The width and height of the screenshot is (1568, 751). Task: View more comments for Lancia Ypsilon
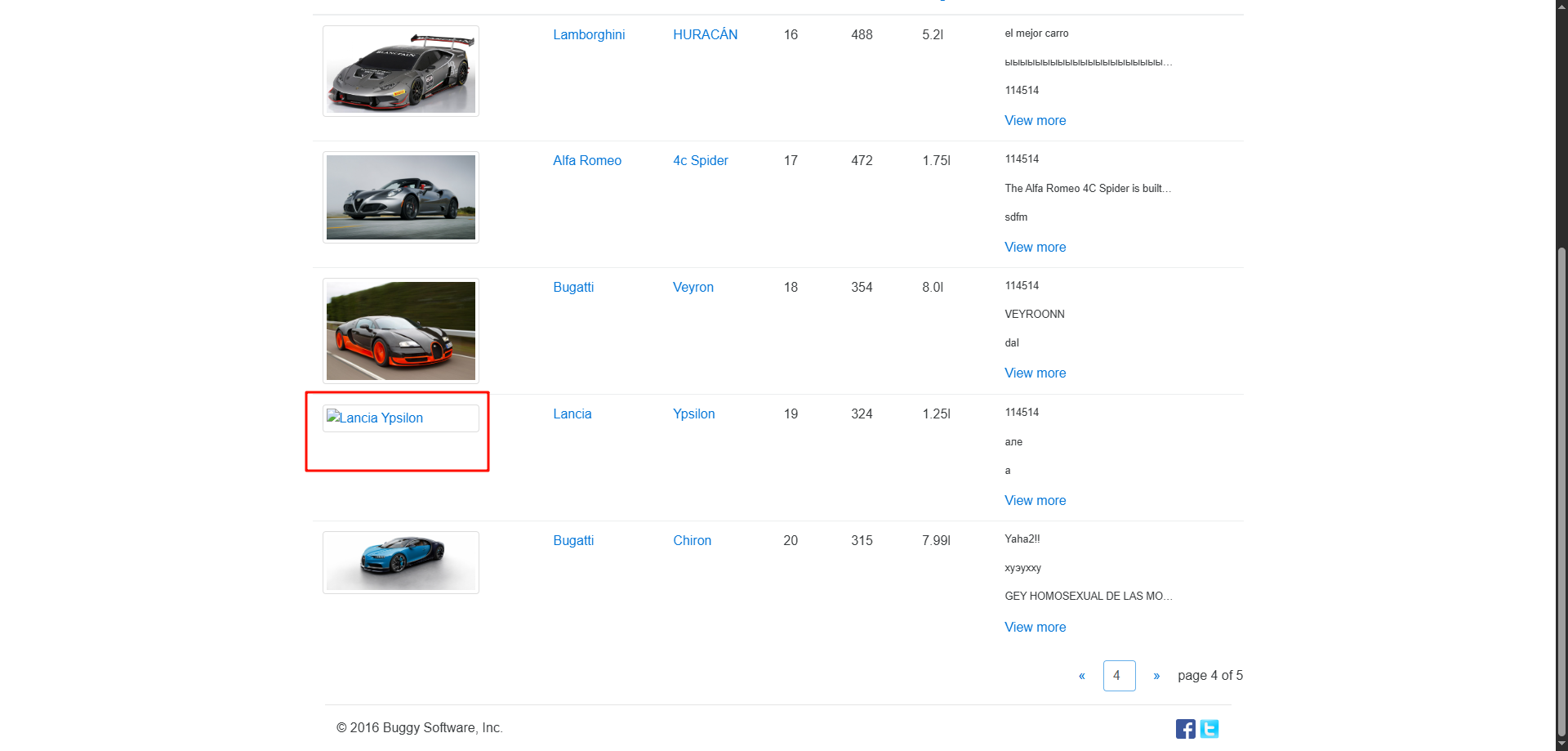tap(1035, 500)
